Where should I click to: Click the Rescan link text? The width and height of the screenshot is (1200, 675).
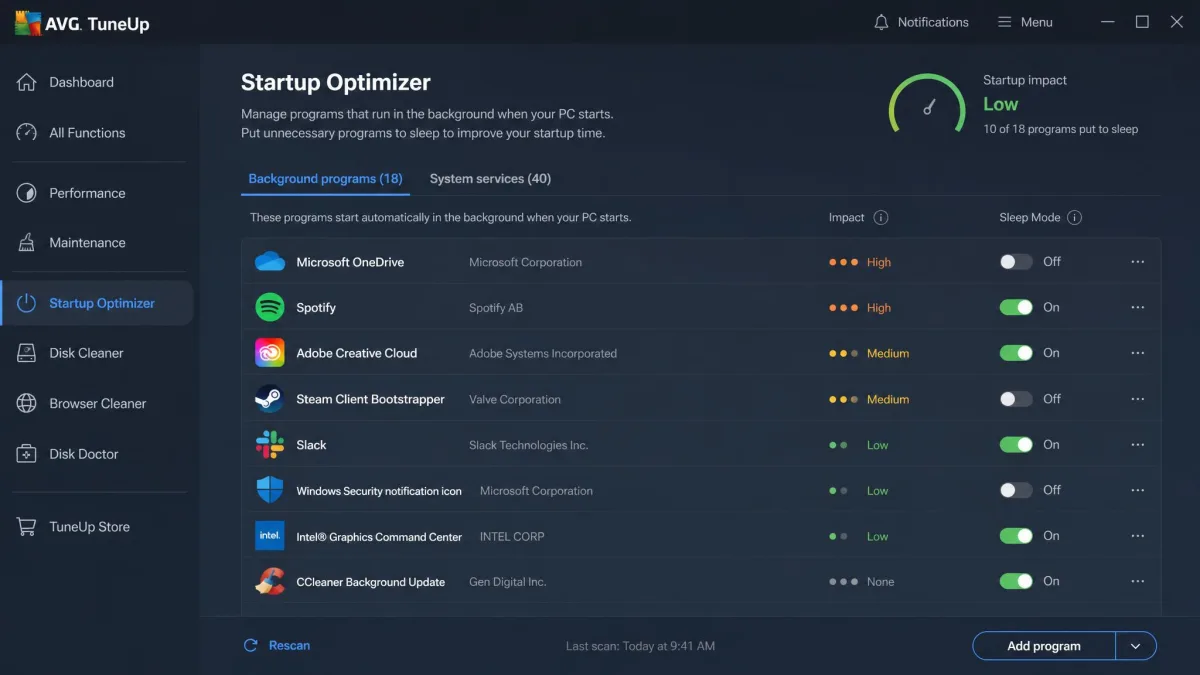click(289, 645)
